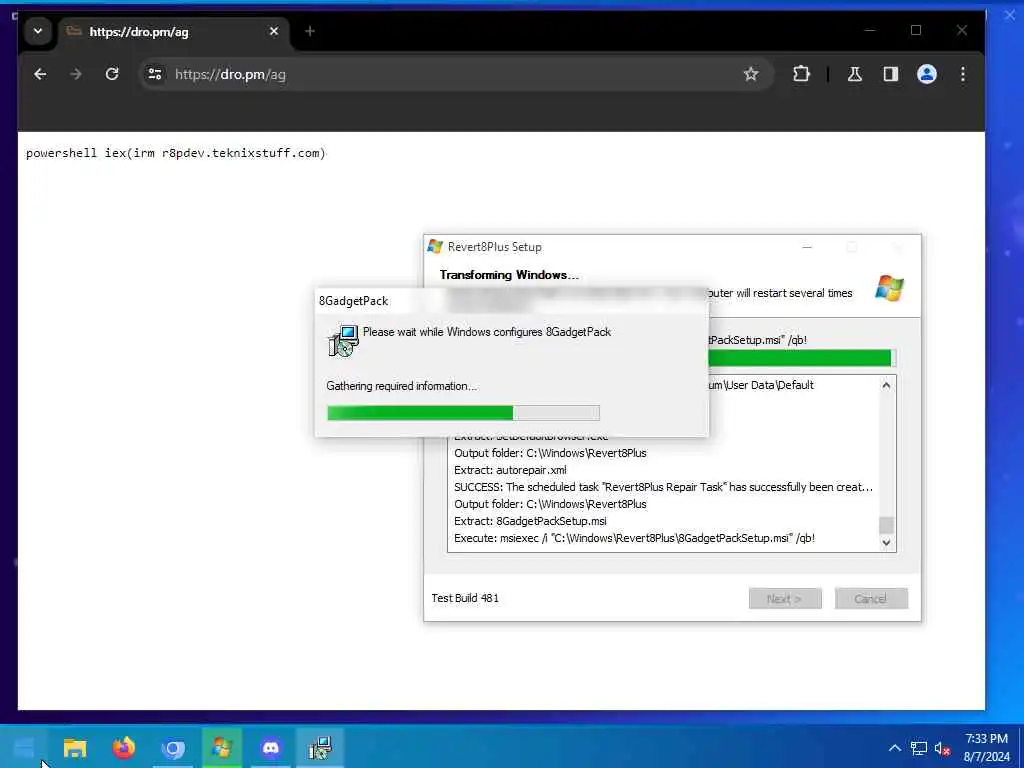
Task: Reload the dro.pm page
Action: coord(112,74)
